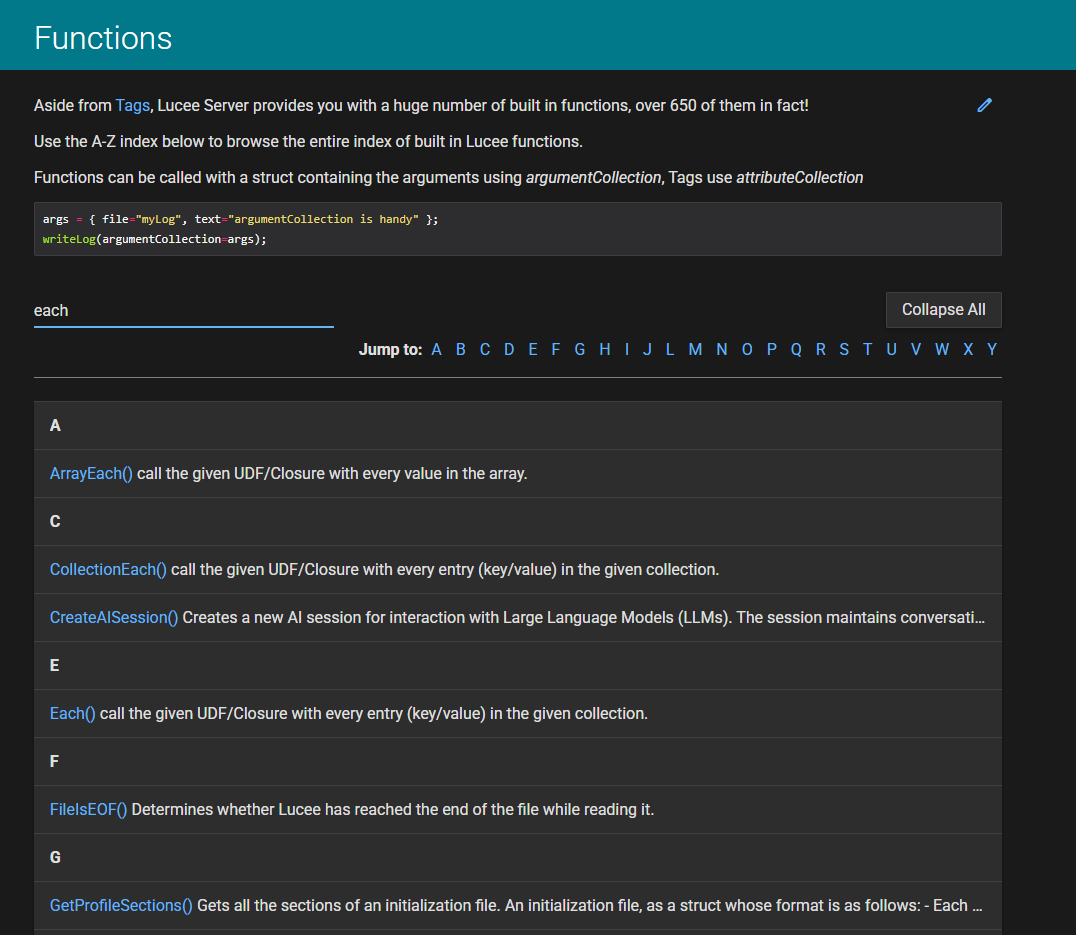Open the Each() function link
This screenshot has height=935, width=1076.
(x=73, y=714)
